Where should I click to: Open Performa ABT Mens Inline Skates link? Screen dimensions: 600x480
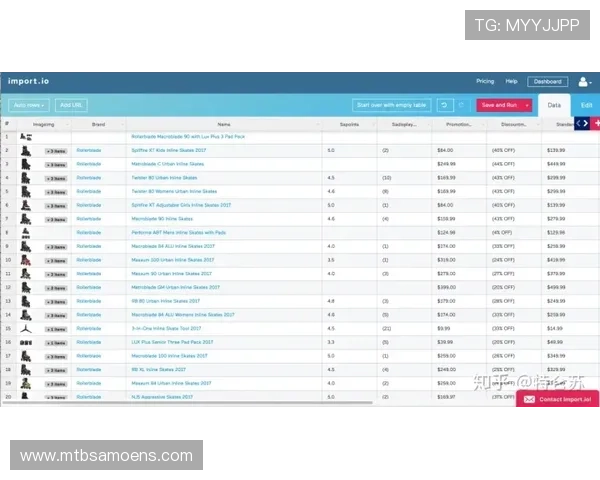click(x=178, y=232)
